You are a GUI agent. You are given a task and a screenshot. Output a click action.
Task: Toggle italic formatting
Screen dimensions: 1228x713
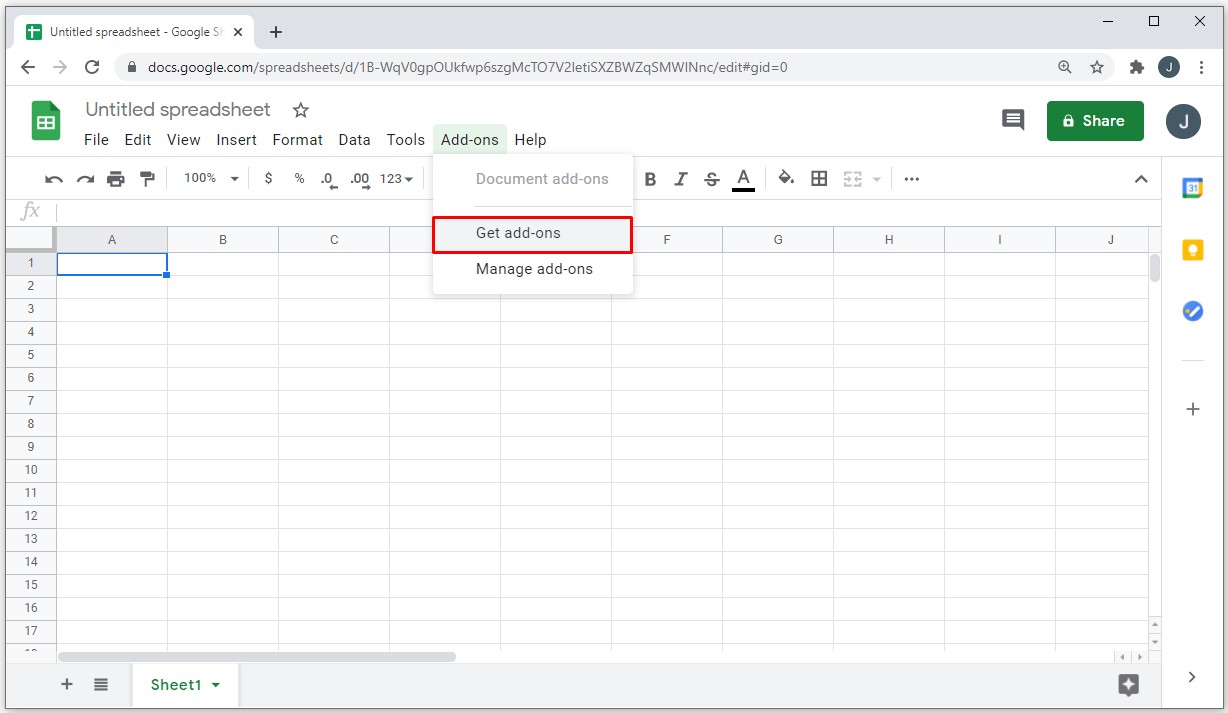[x=681, y=179]
